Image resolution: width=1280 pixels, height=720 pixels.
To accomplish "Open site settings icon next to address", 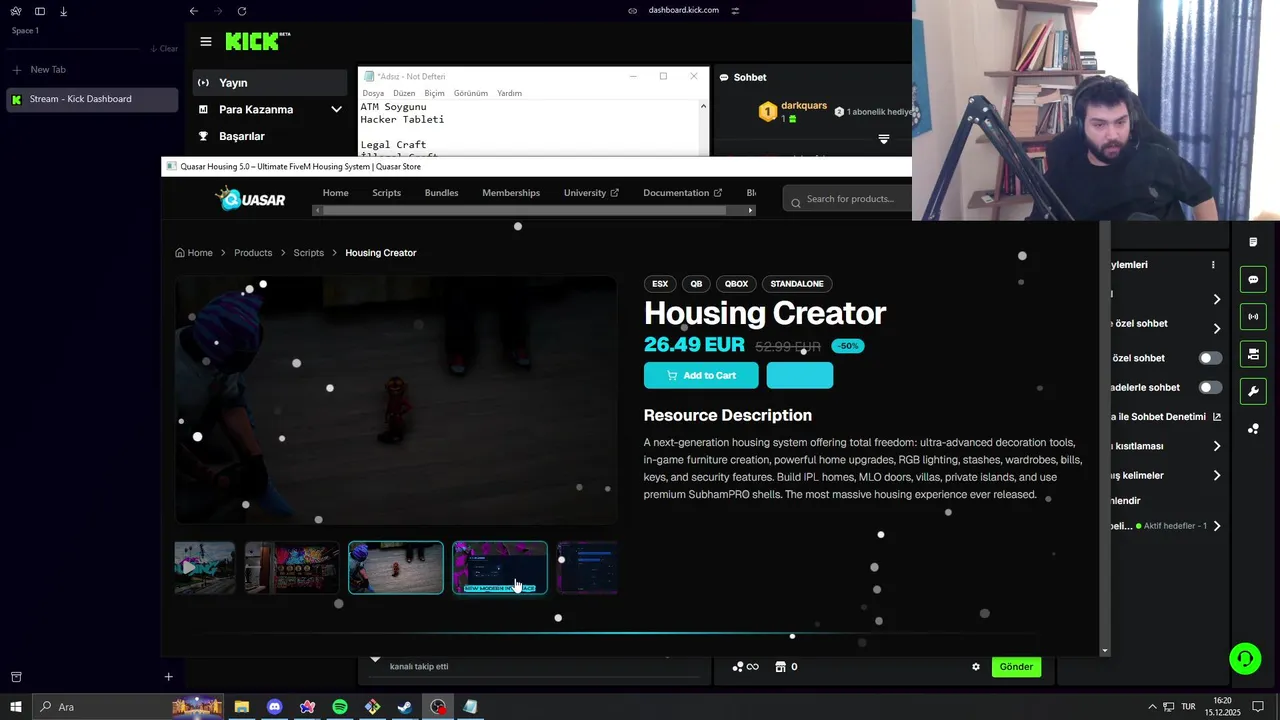I will tap(735, 11).
